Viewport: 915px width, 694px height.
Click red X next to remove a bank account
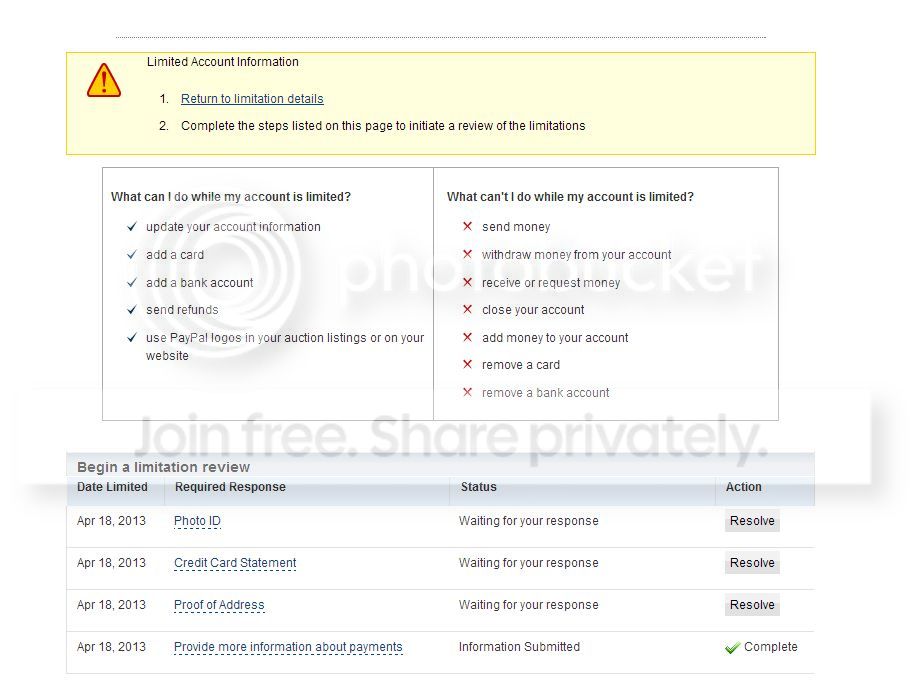(467, 392)
